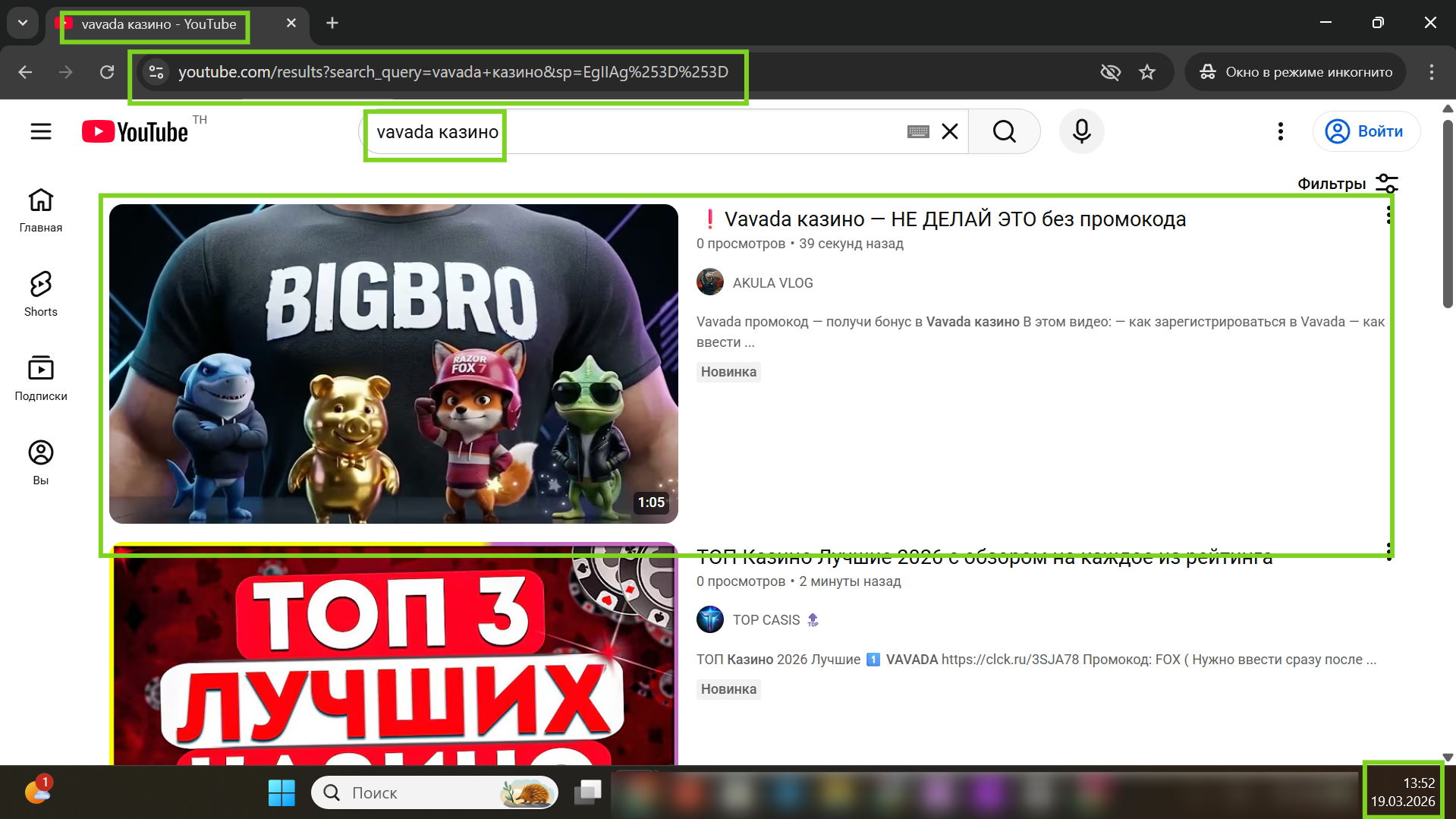The image size is (1456, 819).
Task: Open the YouTube hamburger guide menu
Action: (x=41, y=131)
